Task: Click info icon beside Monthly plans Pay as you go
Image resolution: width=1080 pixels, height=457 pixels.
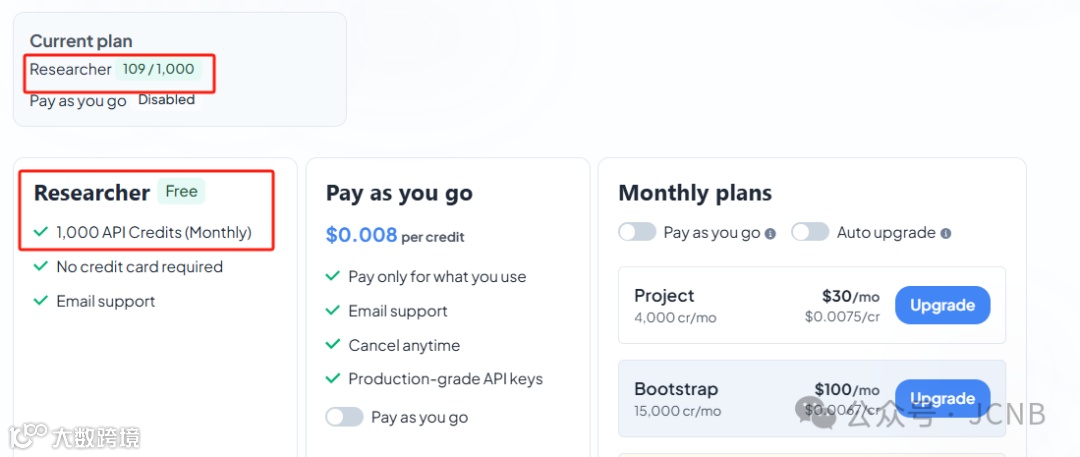Action: click(x=770, y=234)
